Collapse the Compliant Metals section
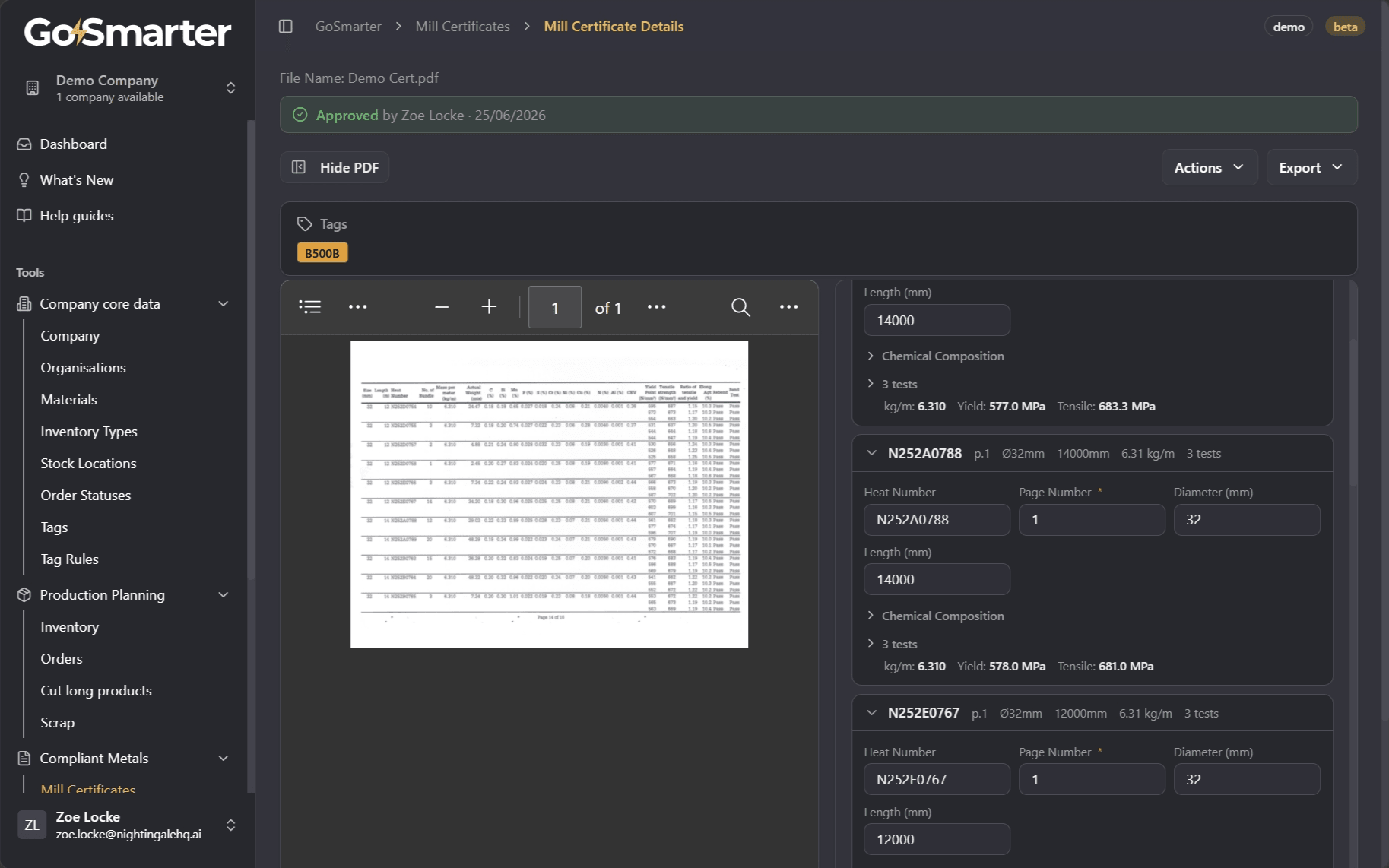The image size is (1389, 868). coord(123,759)
